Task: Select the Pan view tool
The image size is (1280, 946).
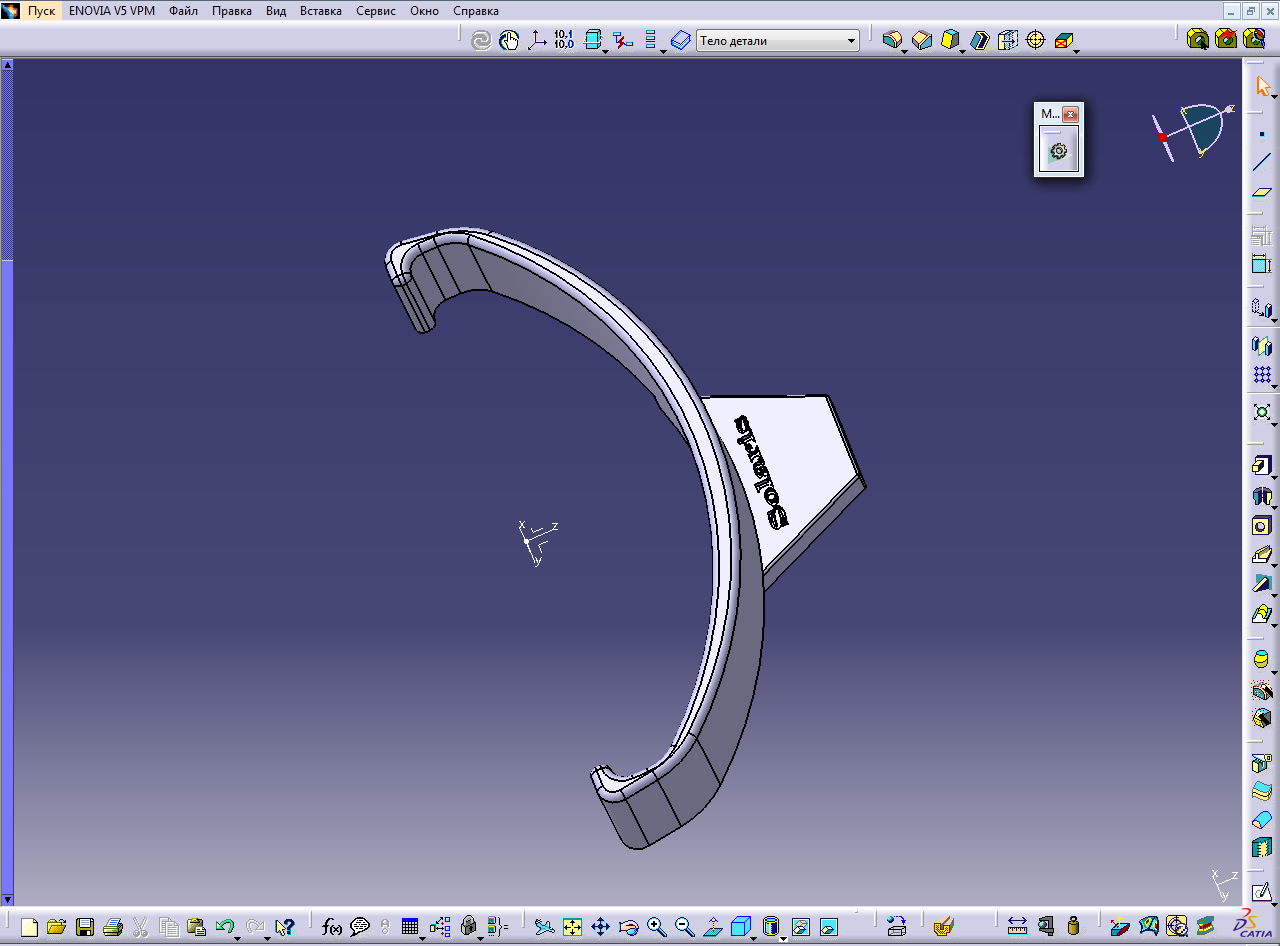Action: click(x=600, y=927)
